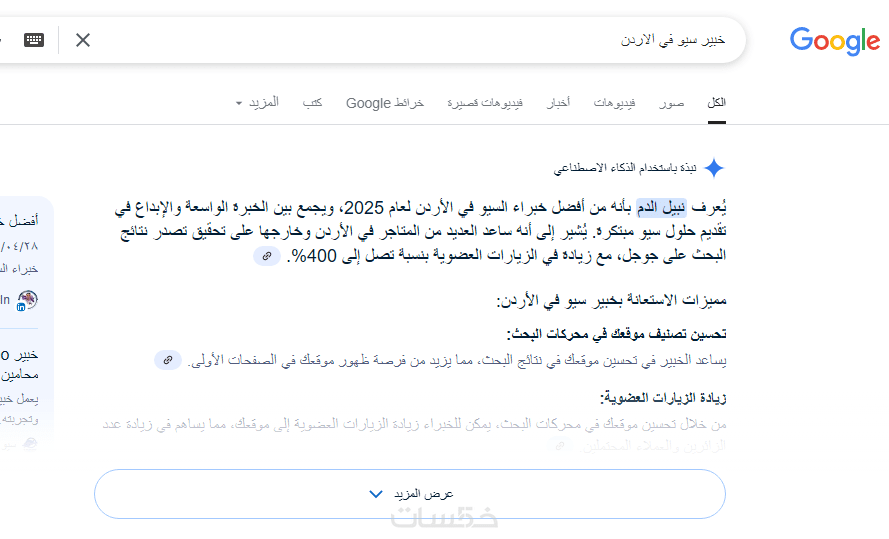The image size is (889, 539).
Task: Click the highlighted name نبيل الدم
Action: [x=661, y=208]
